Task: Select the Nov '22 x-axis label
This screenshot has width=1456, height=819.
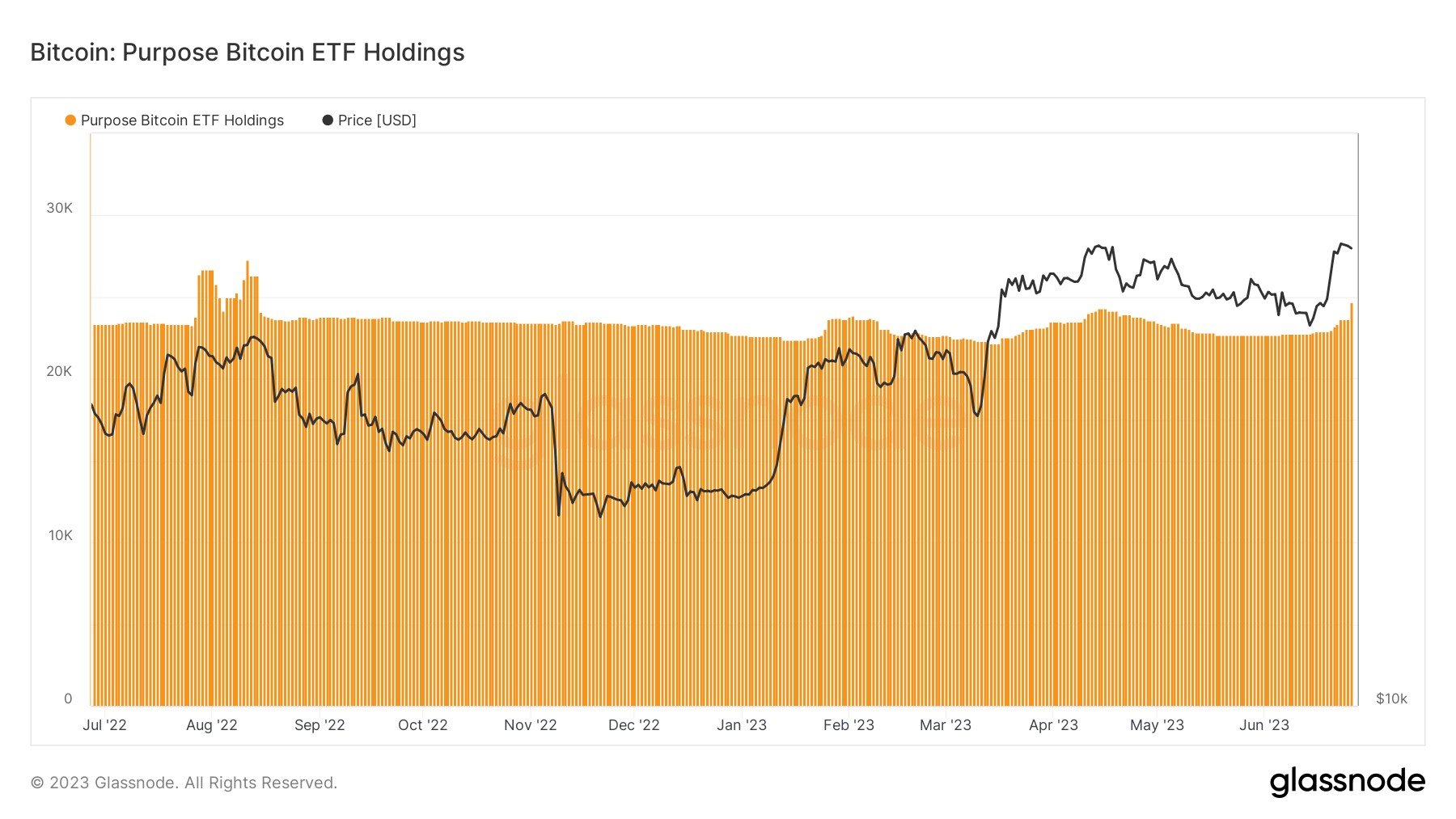Action: 530,725
